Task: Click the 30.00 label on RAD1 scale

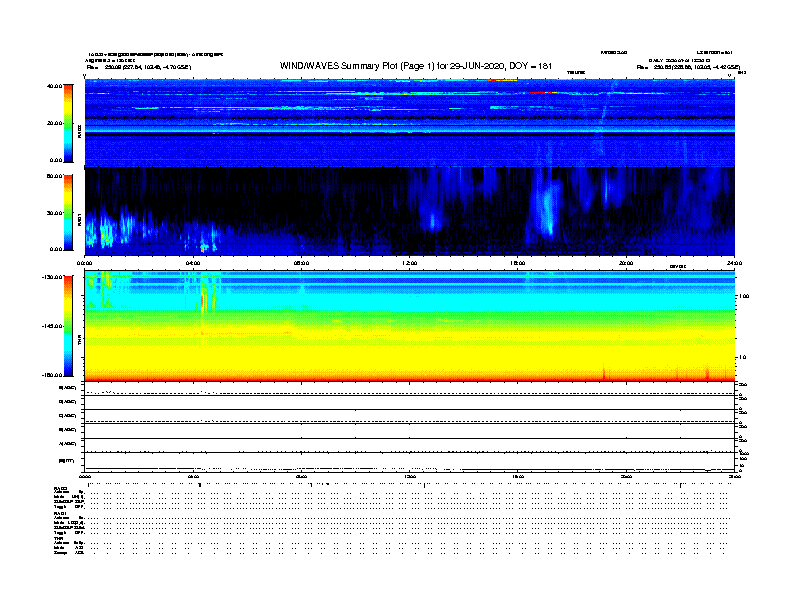Action: (54, 213)
